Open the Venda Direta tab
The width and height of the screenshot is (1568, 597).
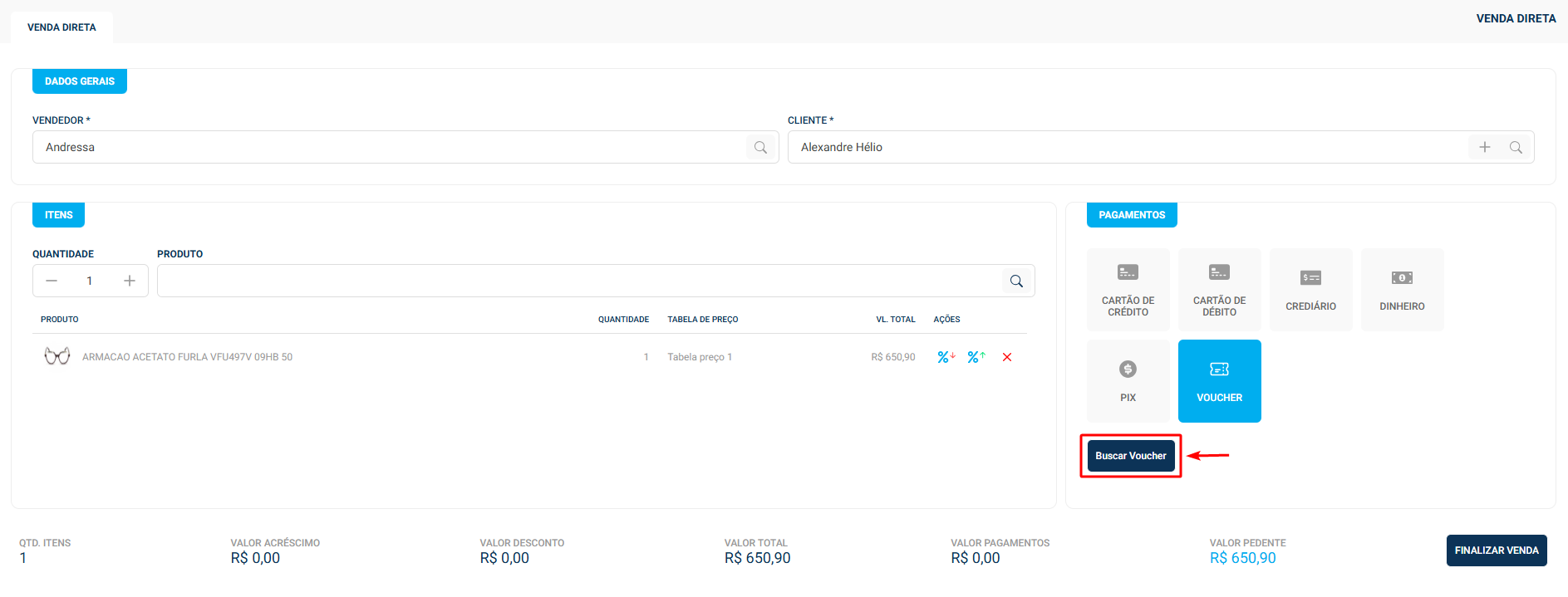(x=61, y=27)
